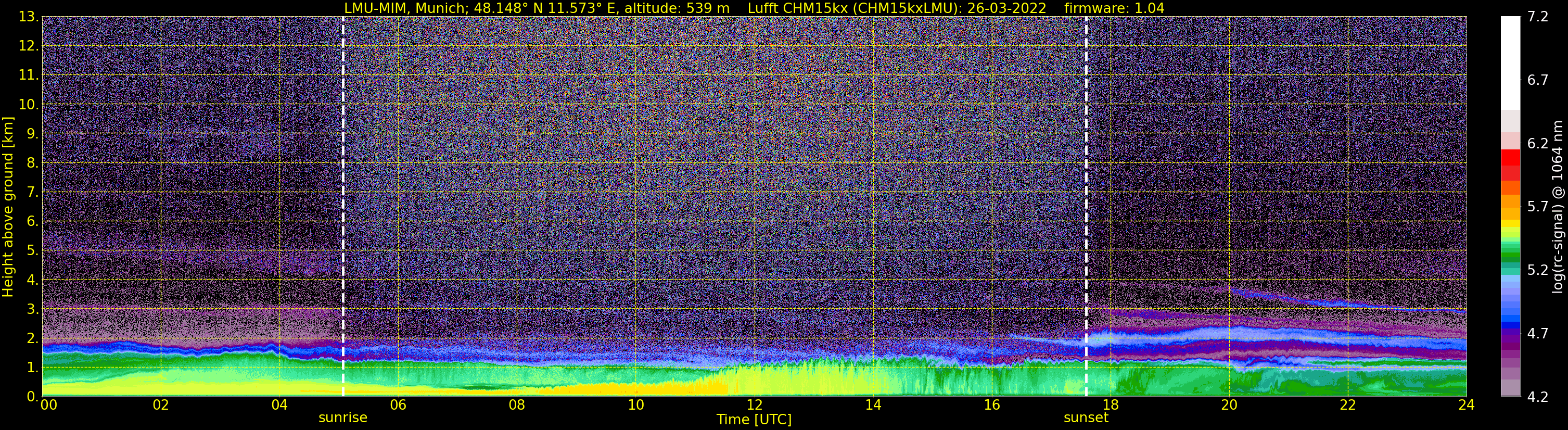Pick the white band of the colorbar
1568x430 pixels.
[1510, 64]
